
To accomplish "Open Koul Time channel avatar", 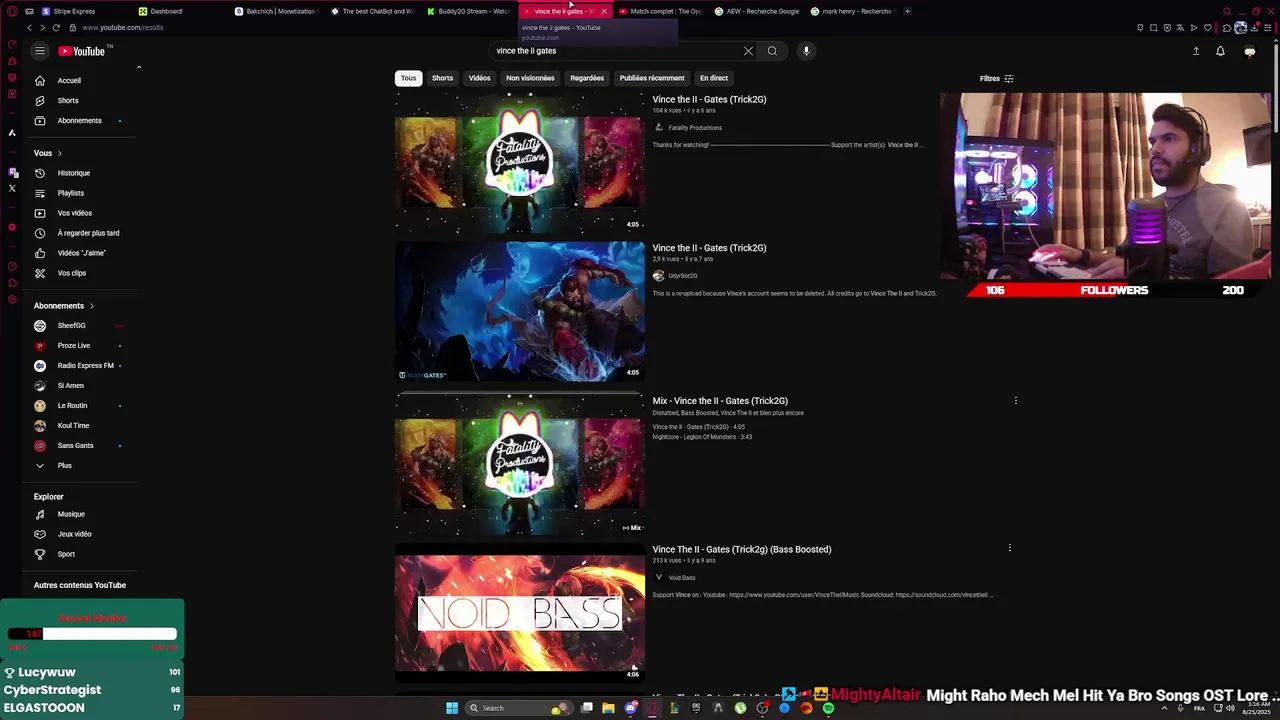I will coord(40,425).
